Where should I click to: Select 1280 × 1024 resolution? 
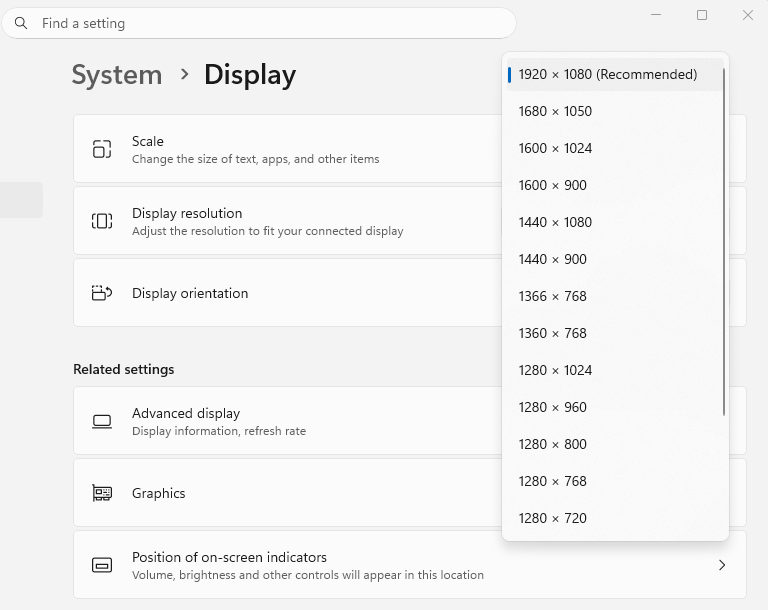(615, 370)
